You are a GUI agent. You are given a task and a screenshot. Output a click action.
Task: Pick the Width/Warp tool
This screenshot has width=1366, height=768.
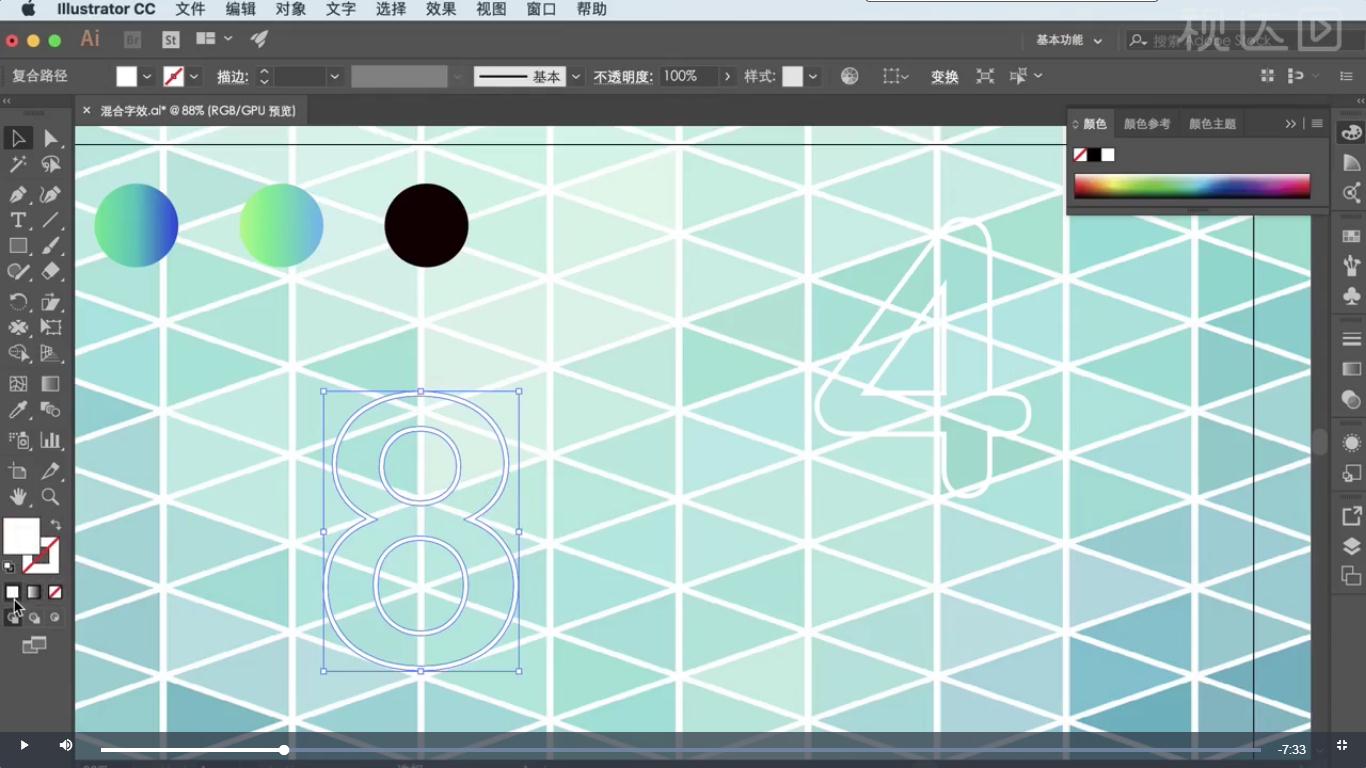[18, 328]
